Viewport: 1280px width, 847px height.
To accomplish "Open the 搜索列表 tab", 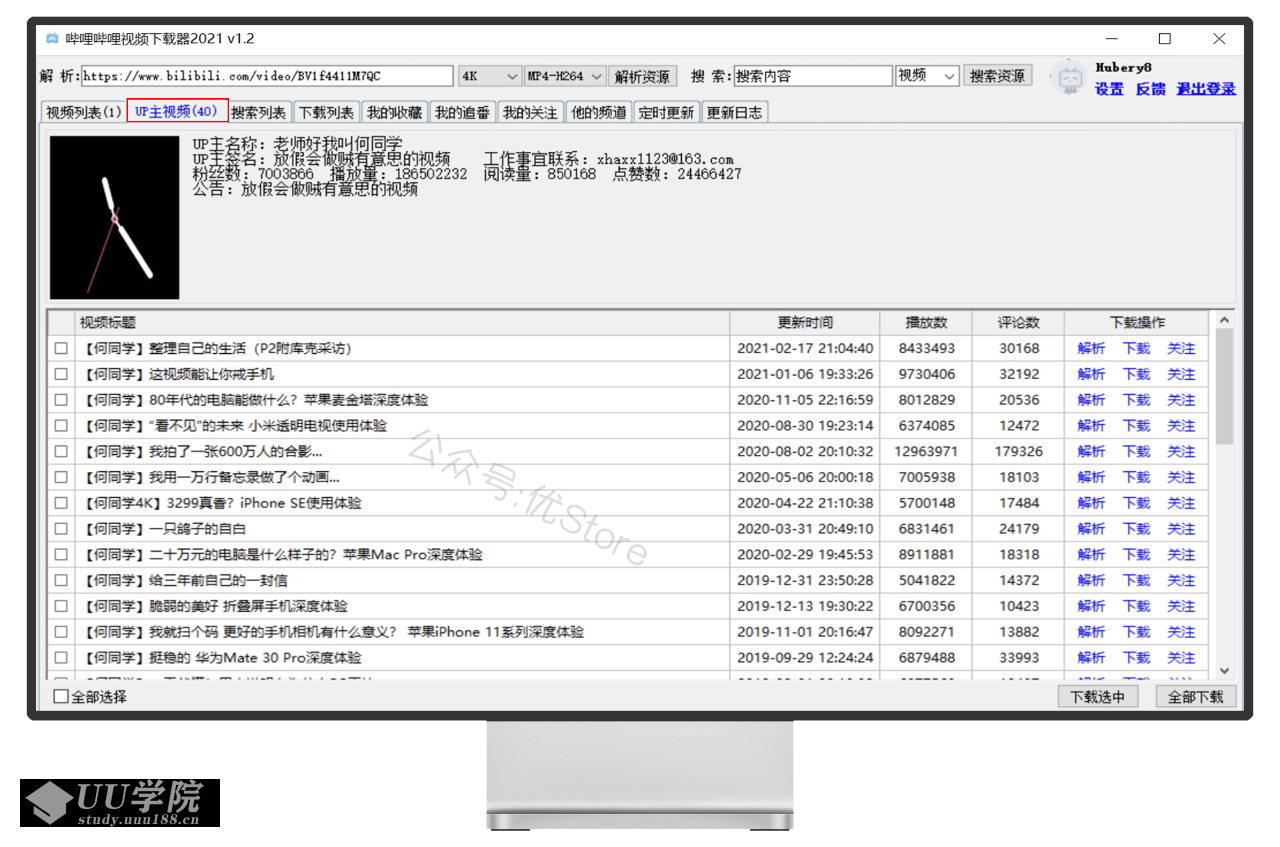I will pos(259,113).
